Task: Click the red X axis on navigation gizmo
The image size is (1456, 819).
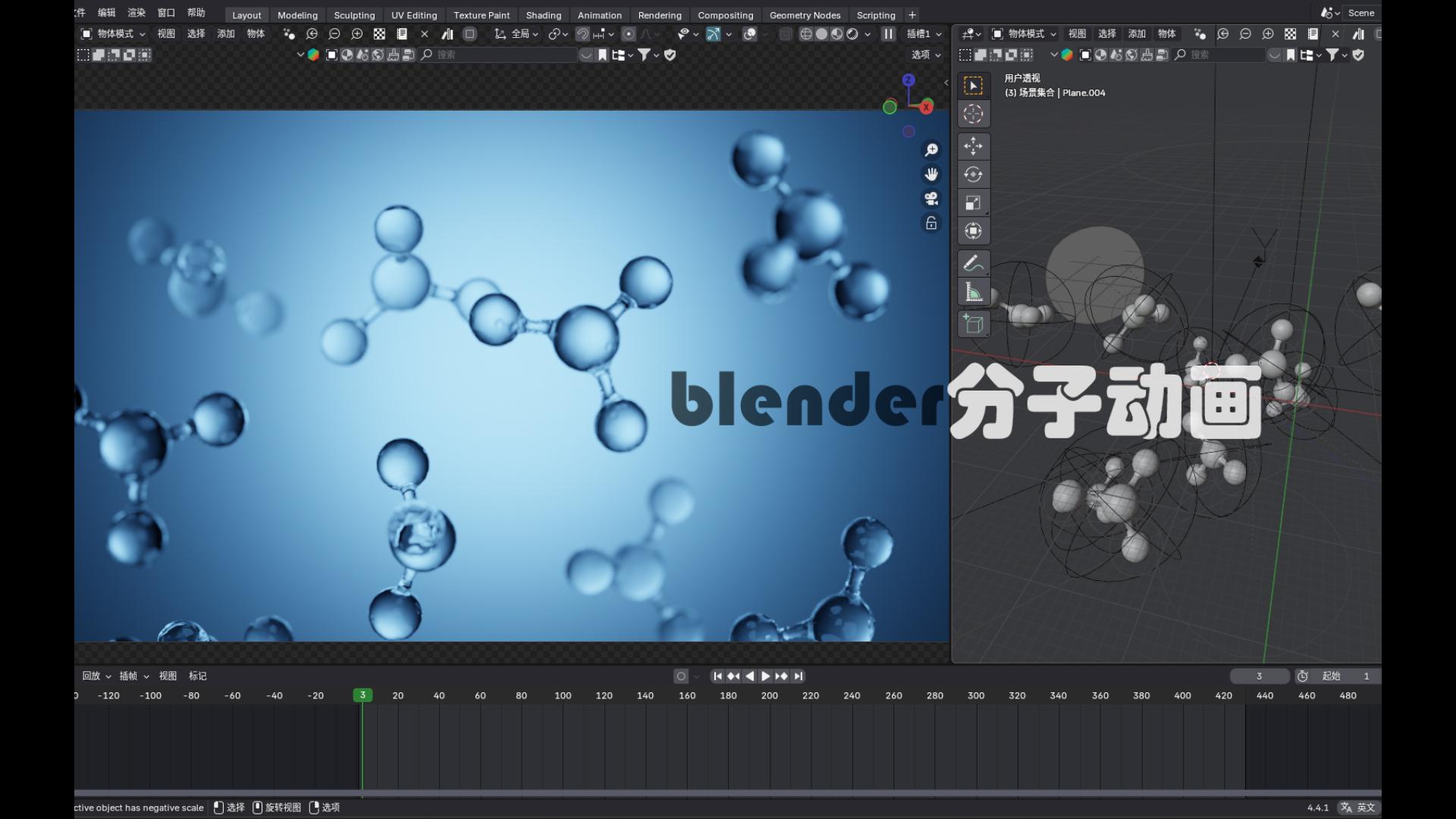Action: (926, 108)
